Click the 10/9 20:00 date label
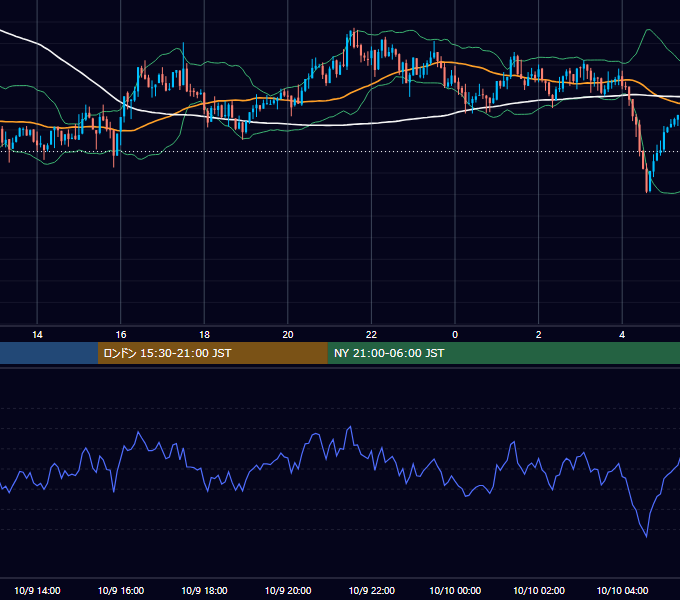The width and height of the screenshot is (680, 600). (x=288, y=590)
